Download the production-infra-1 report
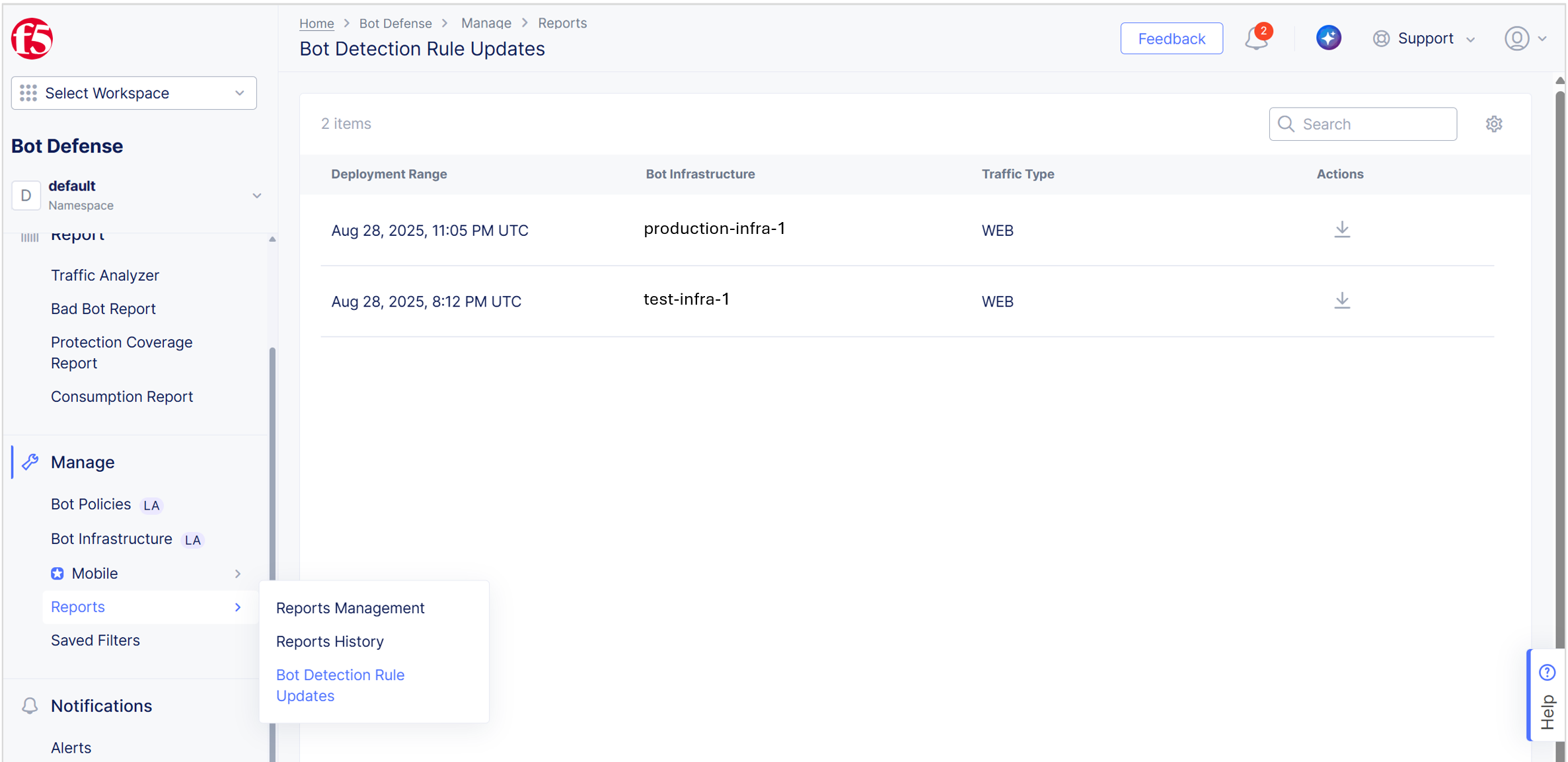Screen dimensions: 1568x762 coord(1342,229)
